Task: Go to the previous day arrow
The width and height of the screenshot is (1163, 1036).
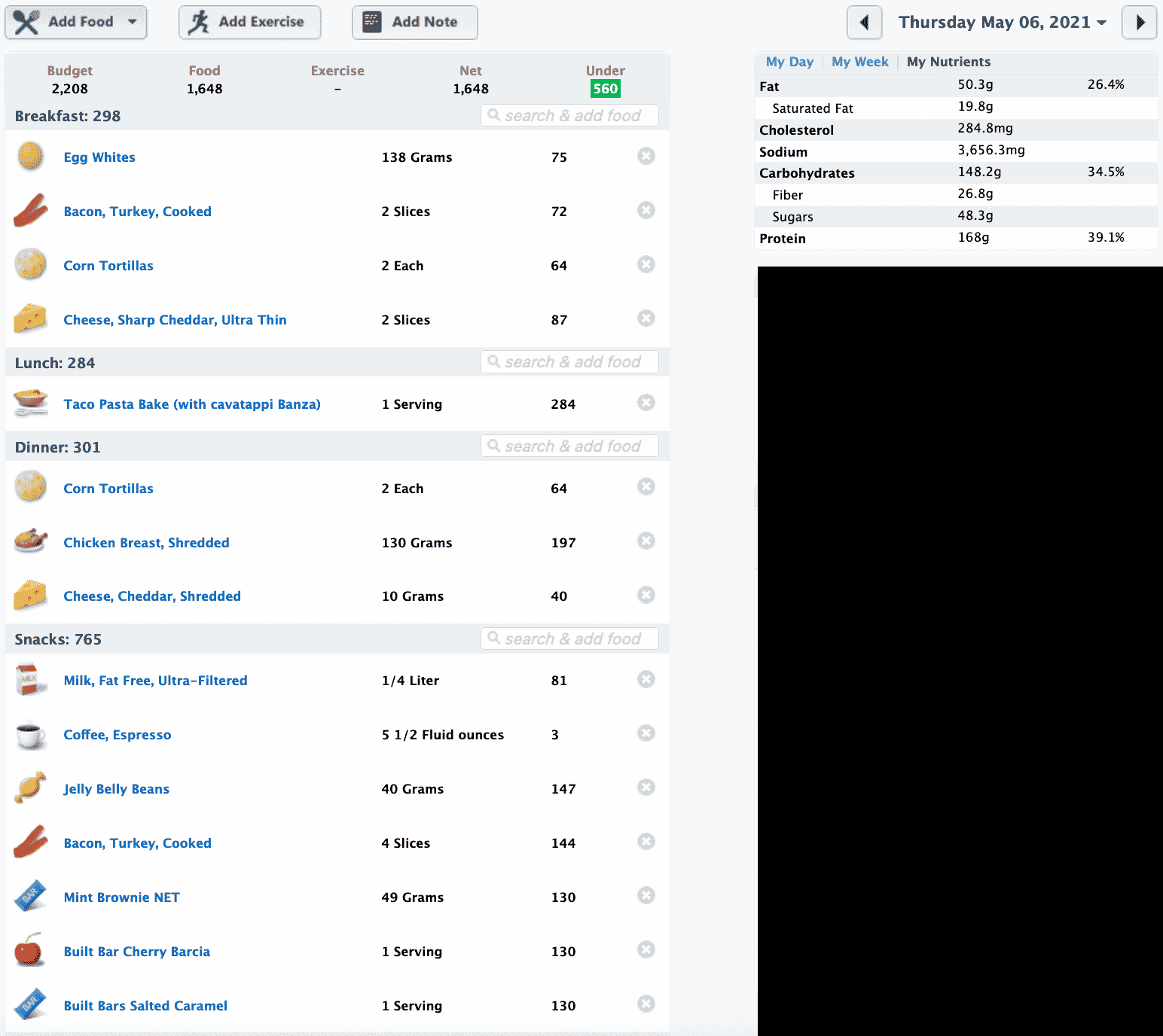Action: pos(864,23)
